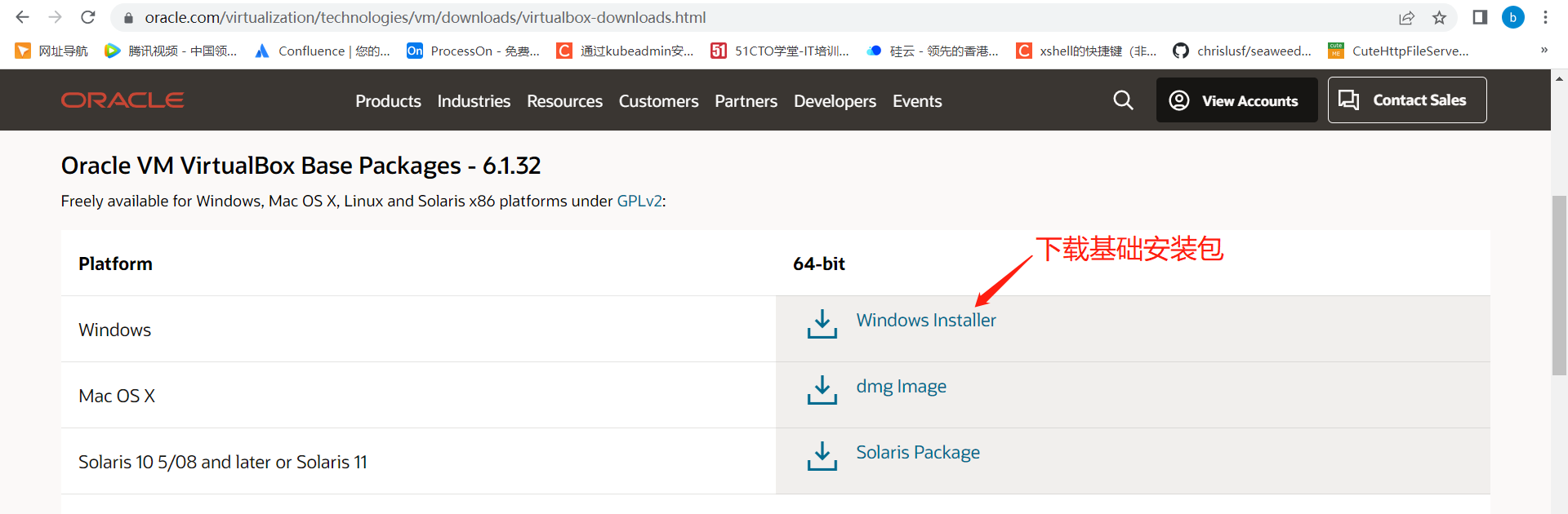
Task: Click the Contact Sales button
Action: (x=1406, y=100)
